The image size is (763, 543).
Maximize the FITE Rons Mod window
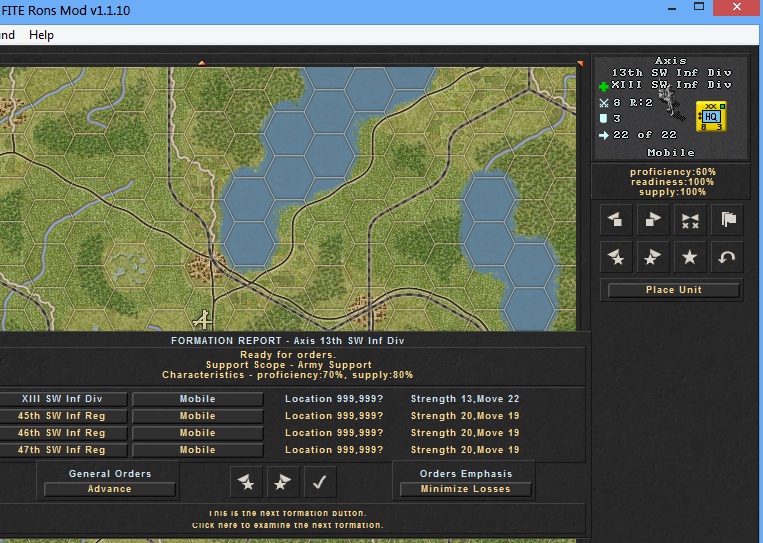pyautogui.click(x=699, y=7)
